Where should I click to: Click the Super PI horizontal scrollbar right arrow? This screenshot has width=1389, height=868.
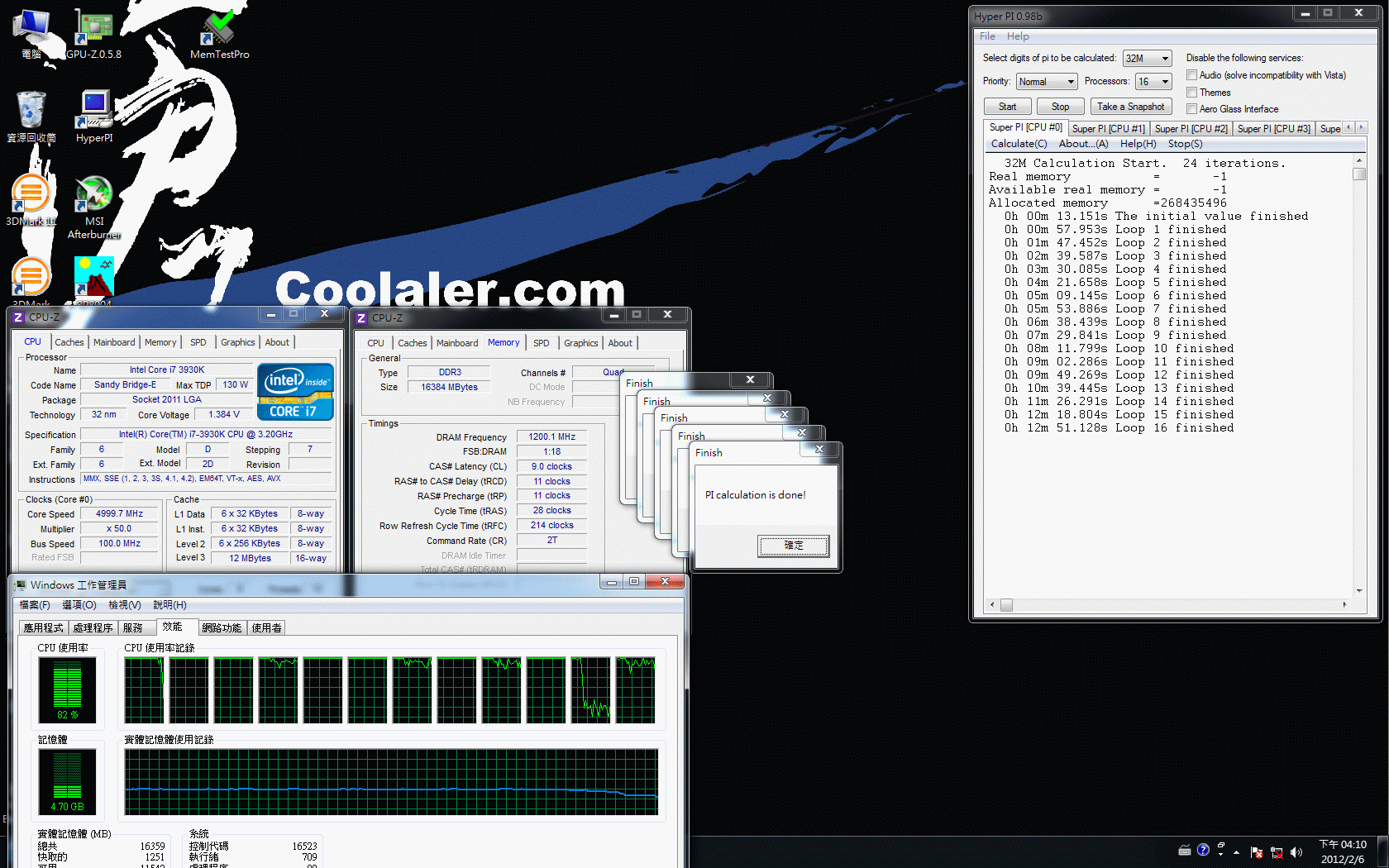pyautogui.click(x=1344, y=605)
